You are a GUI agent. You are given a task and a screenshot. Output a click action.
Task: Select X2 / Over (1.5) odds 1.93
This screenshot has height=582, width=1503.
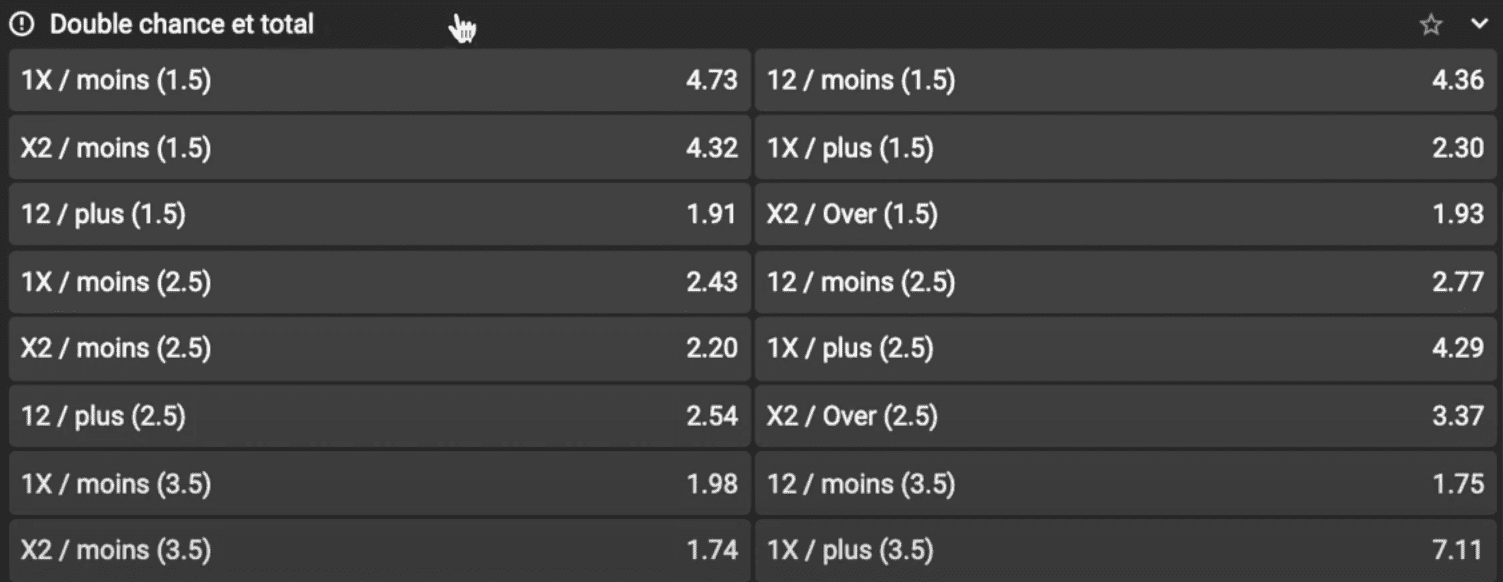1125,214
